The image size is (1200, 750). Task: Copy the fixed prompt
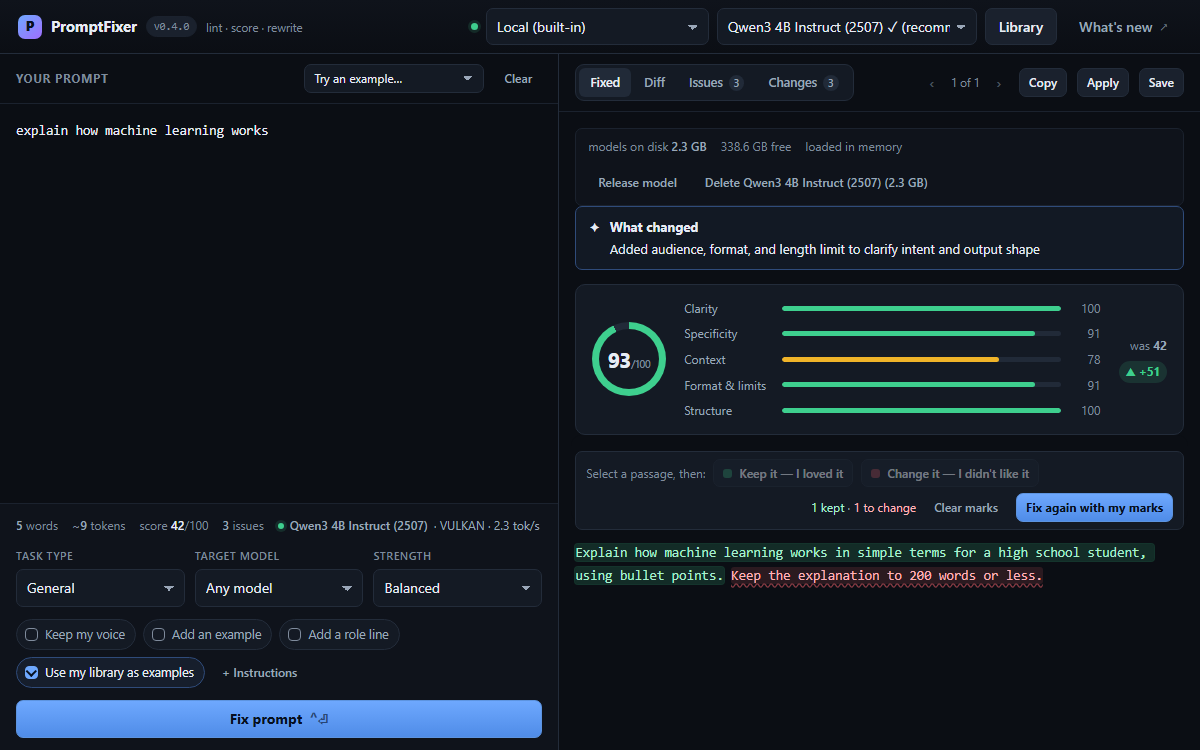(1043, 83)
